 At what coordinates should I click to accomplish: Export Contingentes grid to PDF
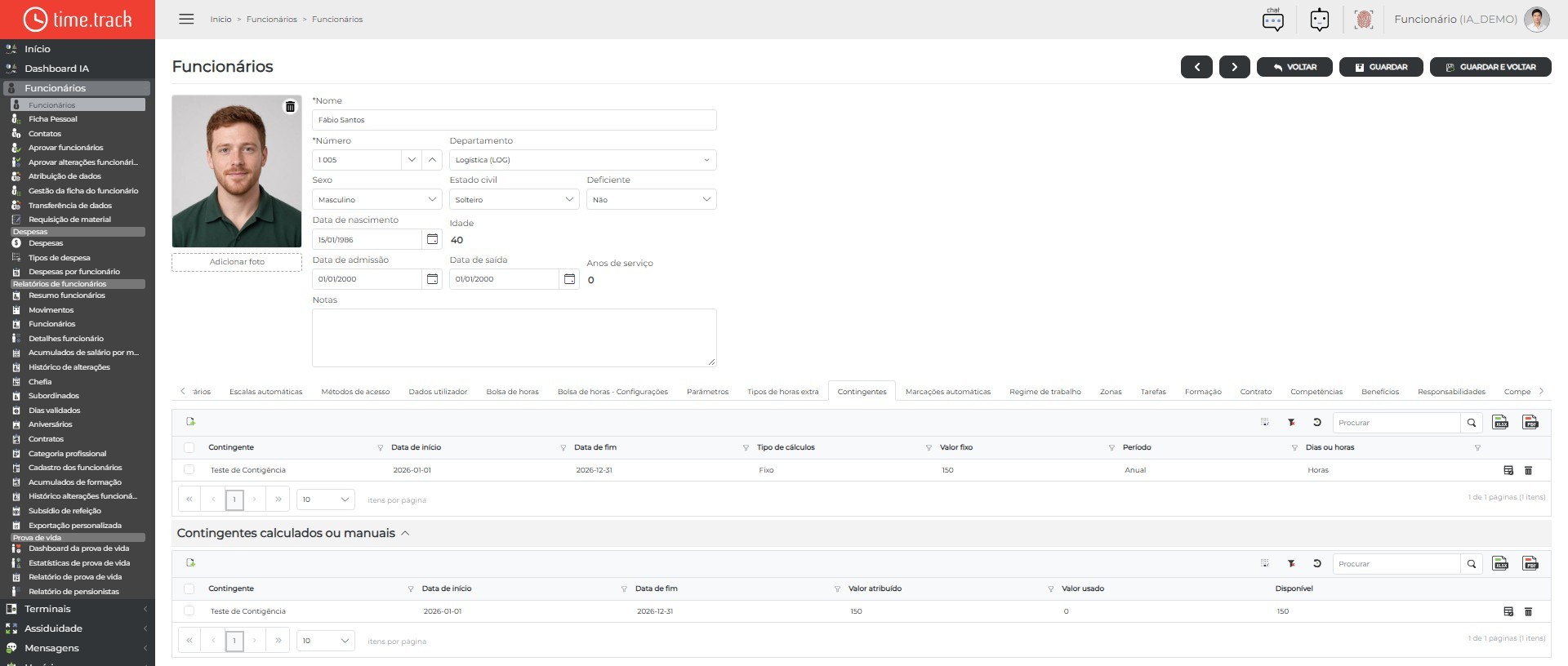tap(1530, 422)
